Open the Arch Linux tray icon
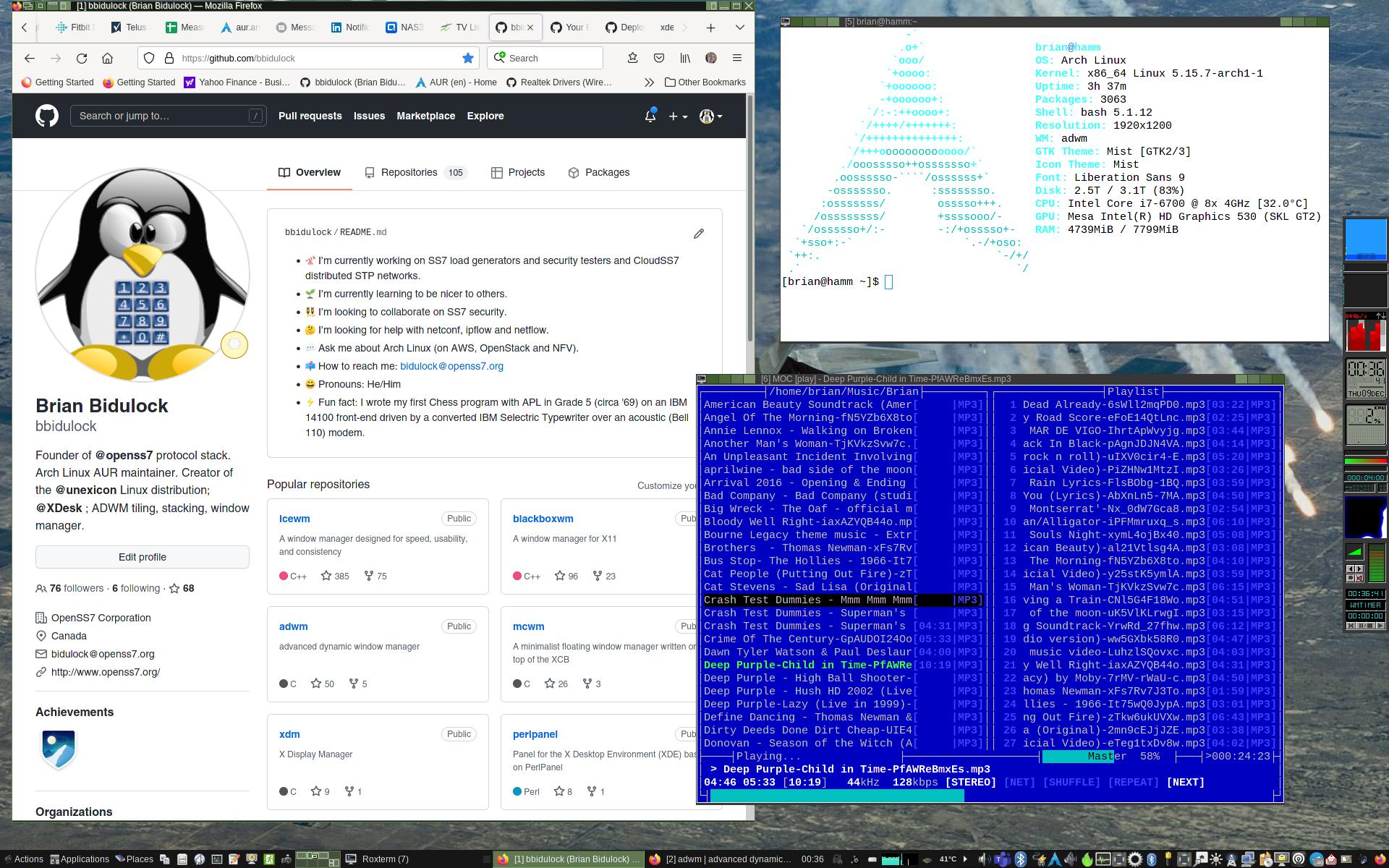1389x868 pixels. click(1053, 859)
